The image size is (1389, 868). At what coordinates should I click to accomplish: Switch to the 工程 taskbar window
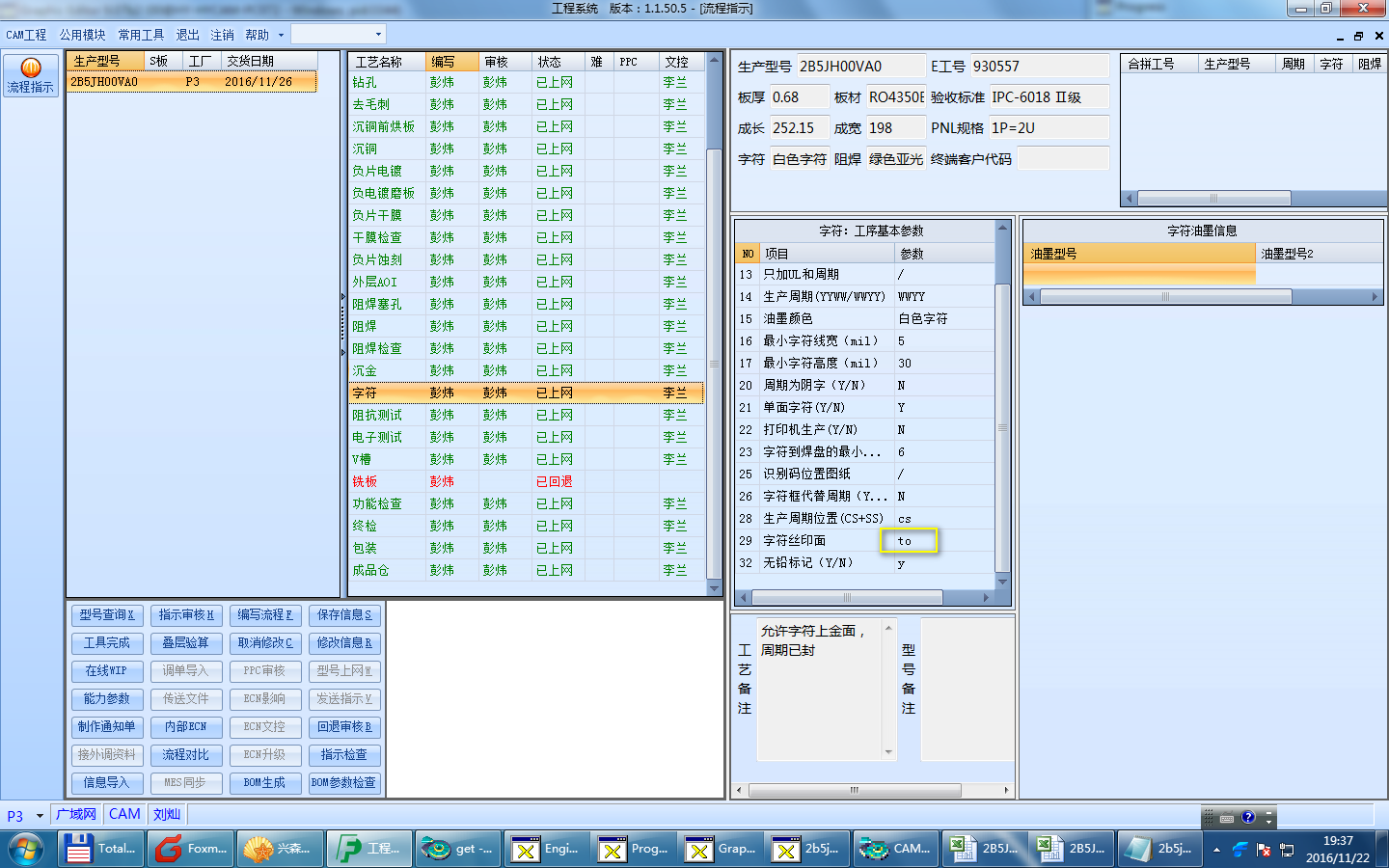(368, 849)
